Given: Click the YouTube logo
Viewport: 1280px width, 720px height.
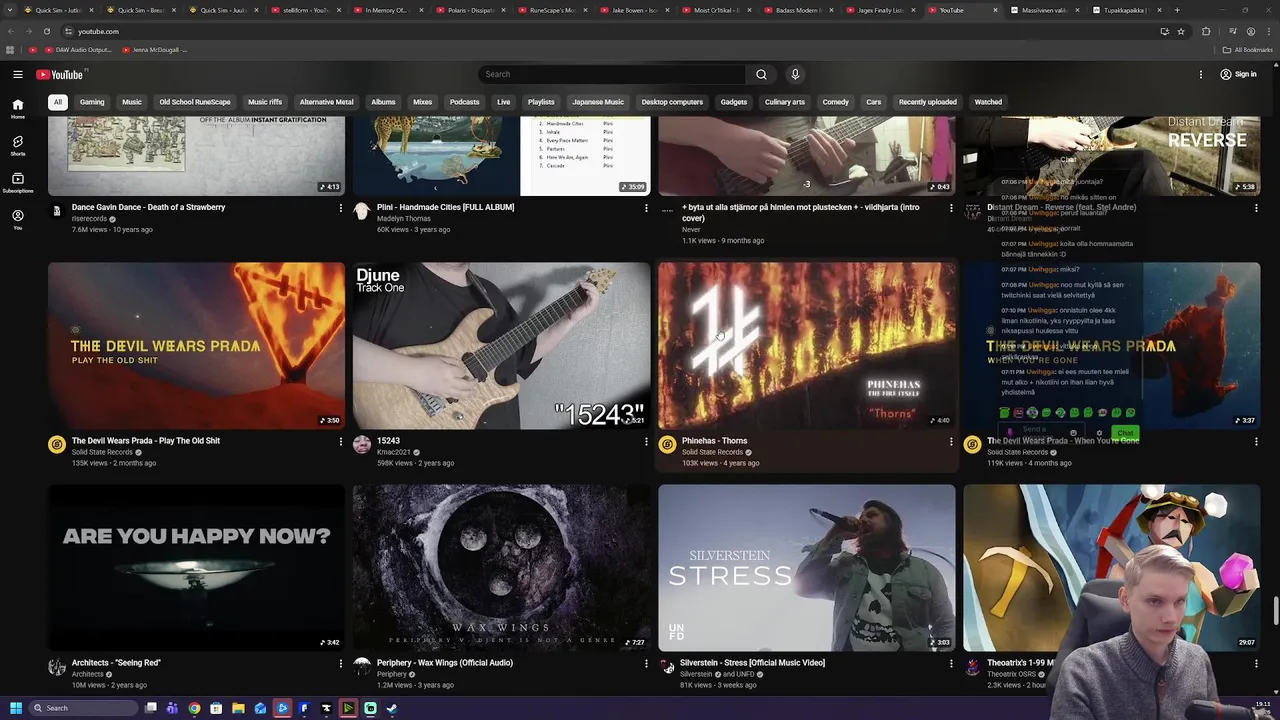Looking at the screenshot, I should [x=59, y=74].
